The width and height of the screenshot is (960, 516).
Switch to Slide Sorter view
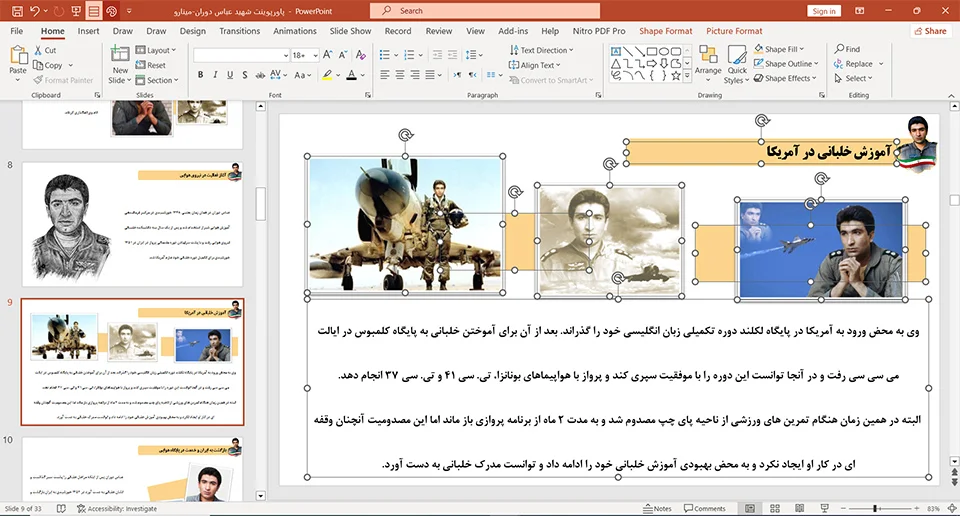774,508
